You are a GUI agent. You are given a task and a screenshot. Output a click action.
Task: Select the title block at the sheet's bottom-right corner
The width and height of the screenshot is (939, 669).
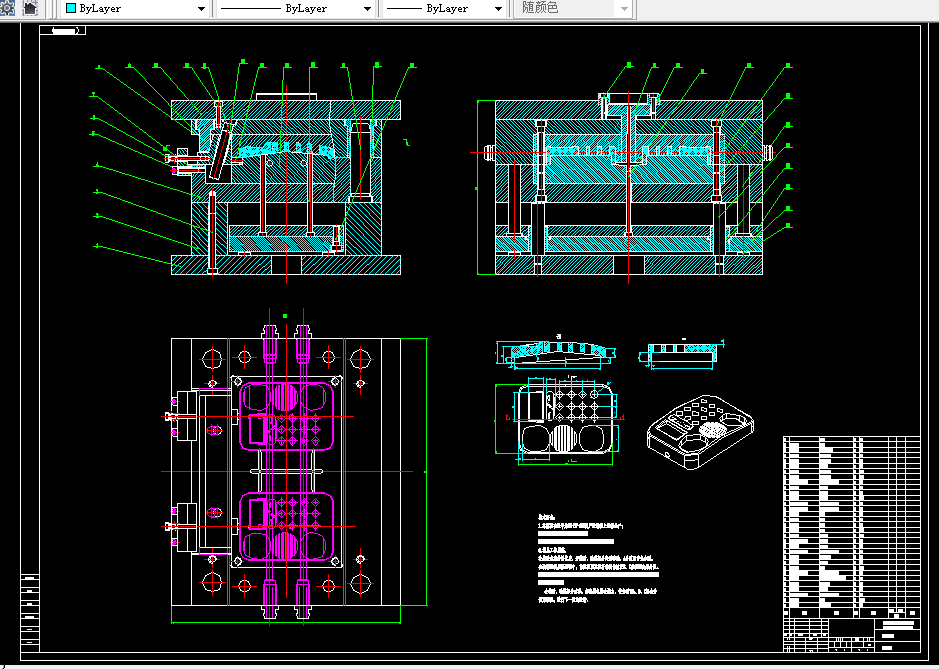point(852,635)
